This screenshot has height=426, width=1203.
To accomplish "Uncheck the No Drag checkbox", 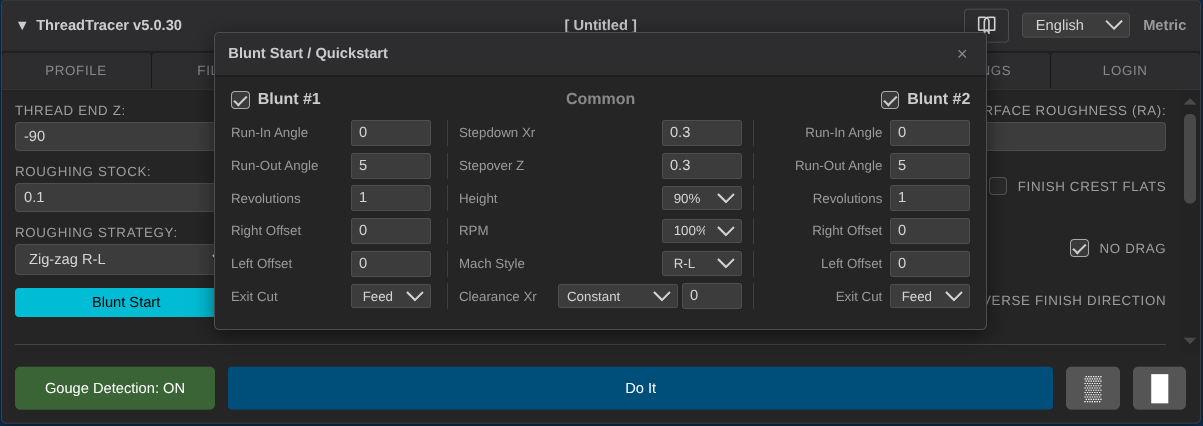I will [x=1079, y=248].
